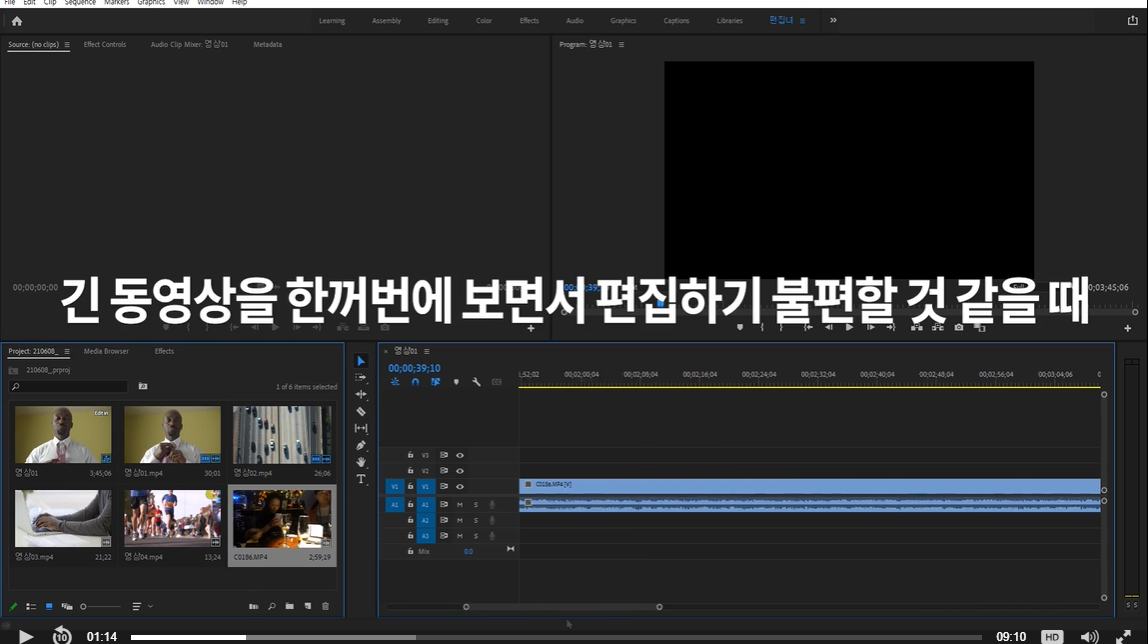Go to In point in Program monitor
This screenshot has width=1148, height=644.
tap(808, 327)
